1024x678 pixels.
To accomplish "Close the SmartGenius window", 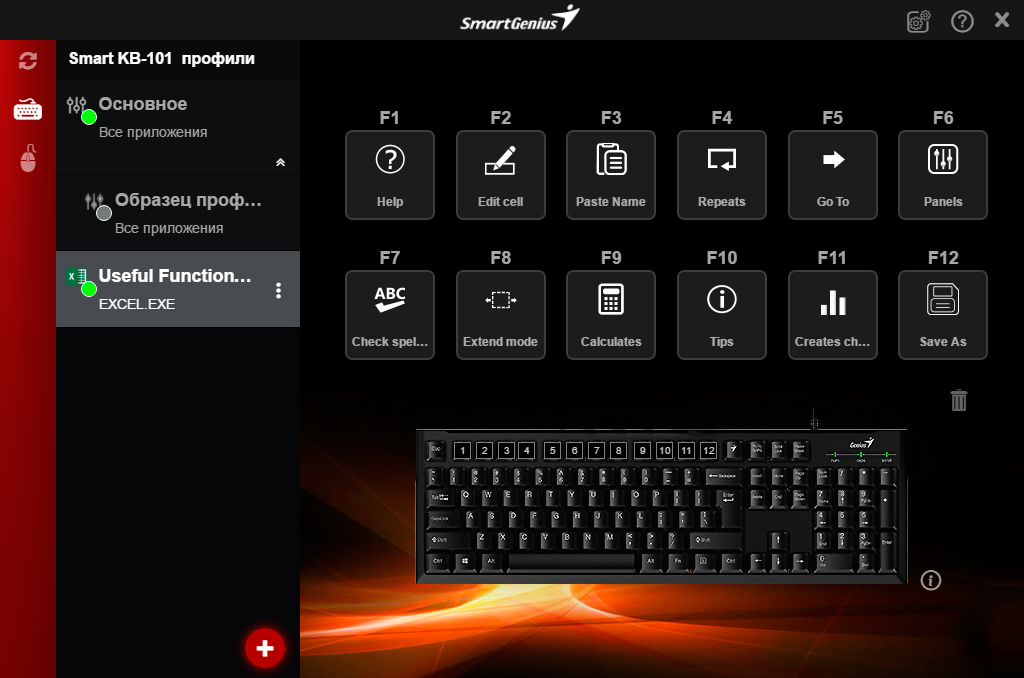I will click(1002, 20).
